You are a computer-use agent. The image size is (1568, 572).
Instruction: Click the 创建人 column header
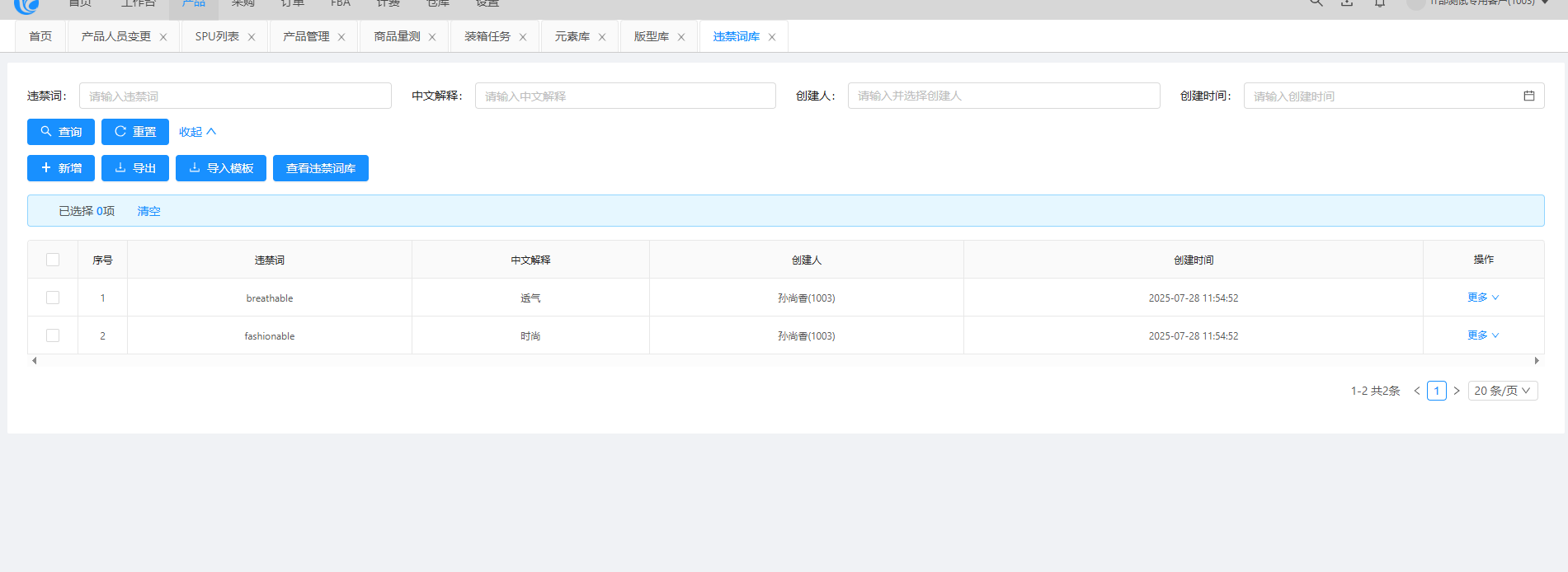(x=807, y=260)
